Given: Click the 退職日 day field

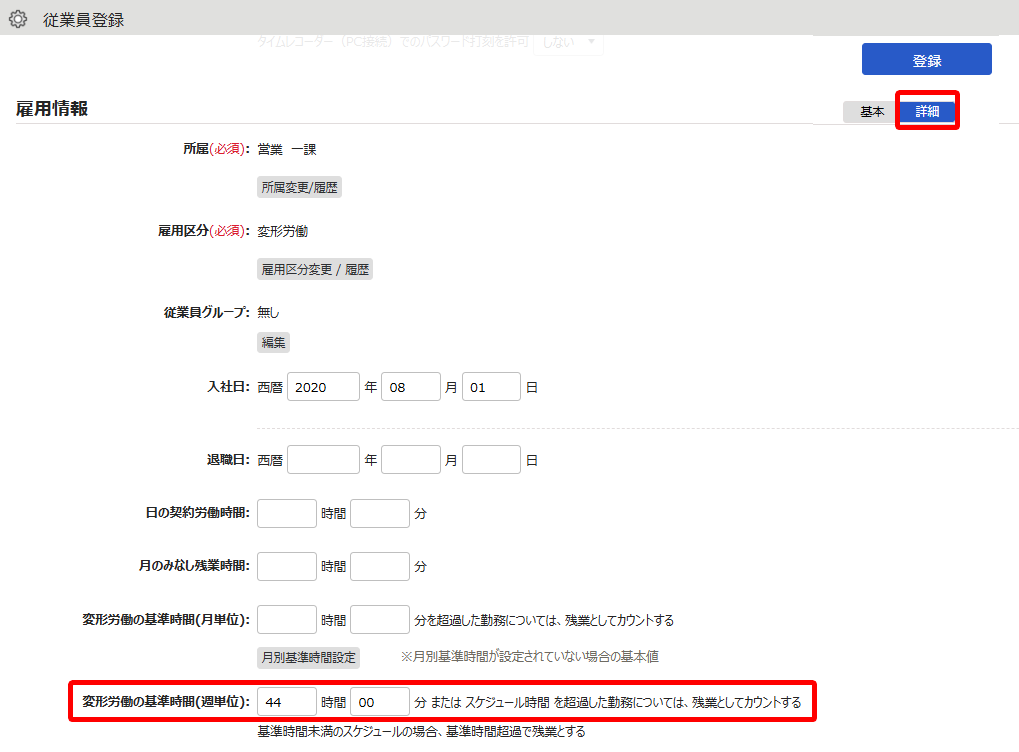Looking at the screenshot, I should coord(491,460).
